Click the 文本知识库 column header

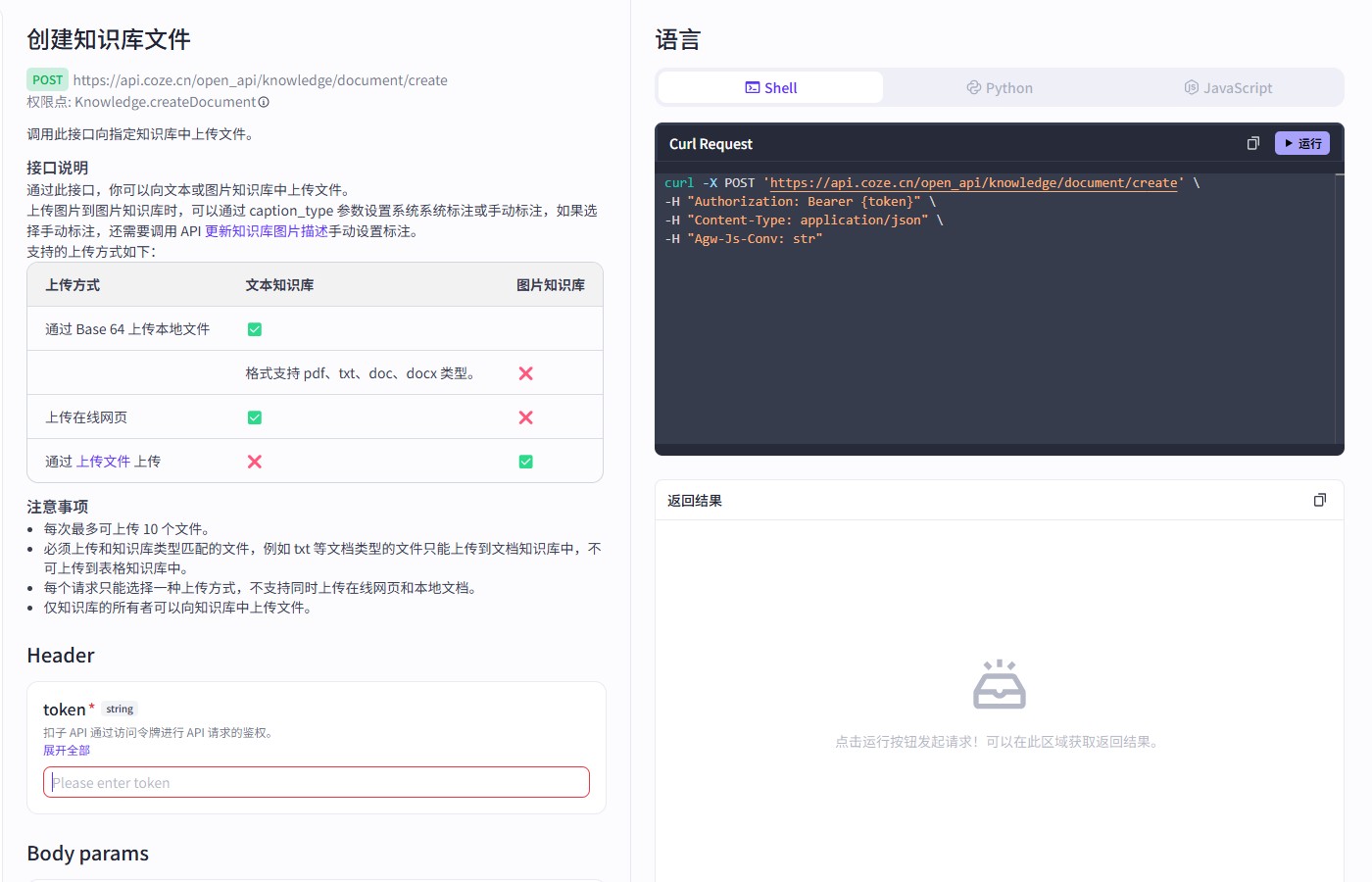[279, 285]
